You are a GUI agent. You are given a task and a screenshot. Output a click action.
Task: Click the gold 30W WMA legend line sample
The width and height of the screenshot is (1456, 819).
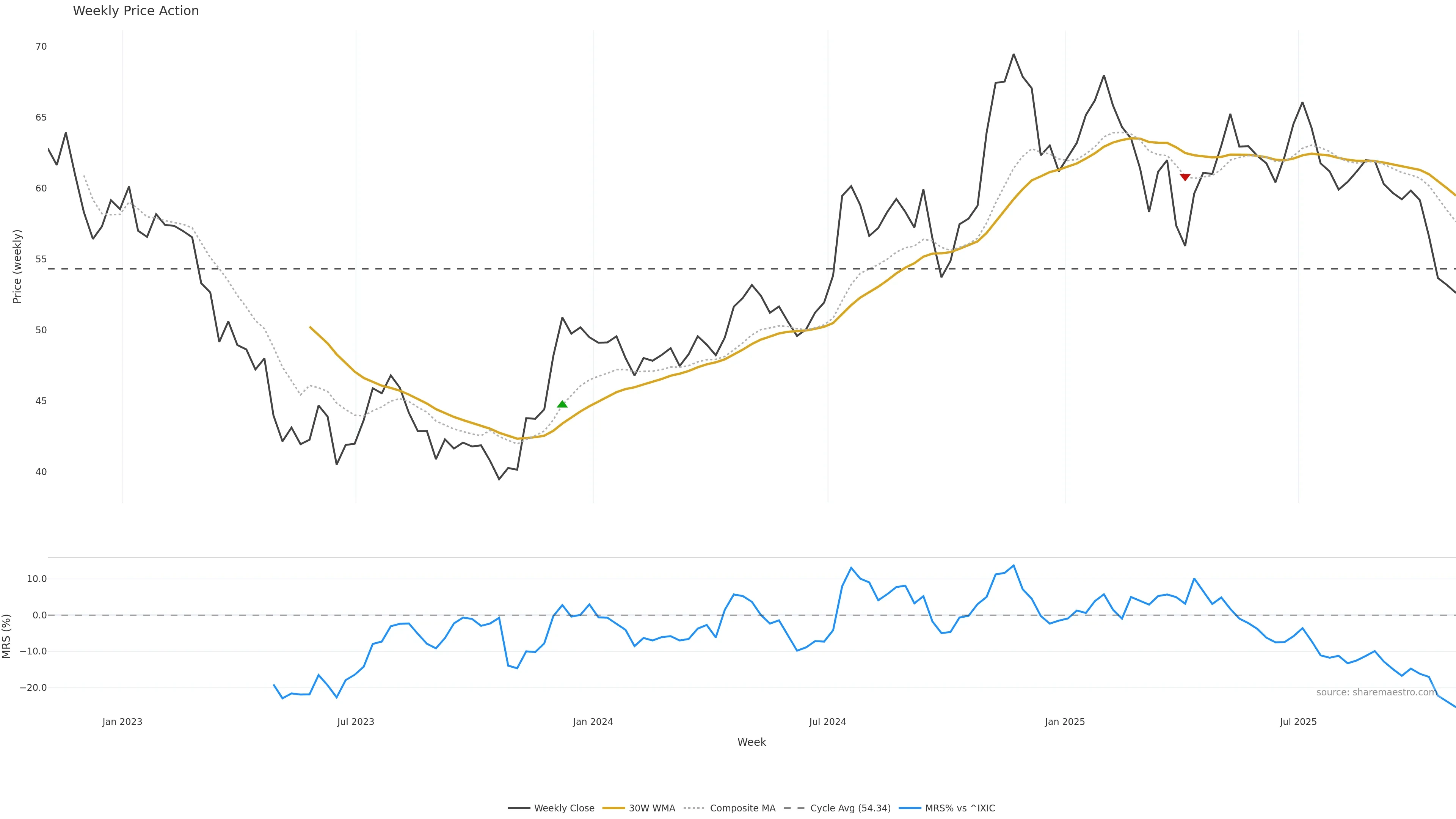pos(613,808)
